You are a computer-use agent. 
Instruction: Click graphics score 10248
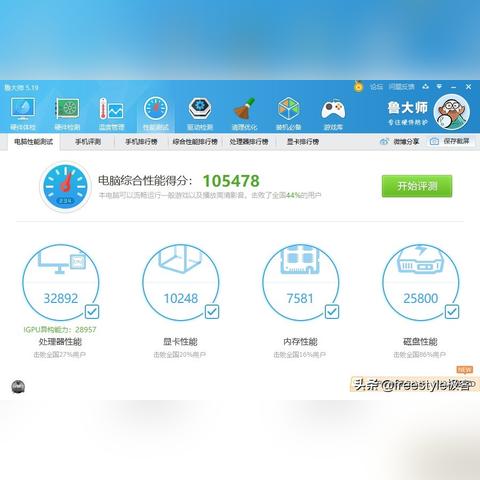181,298
